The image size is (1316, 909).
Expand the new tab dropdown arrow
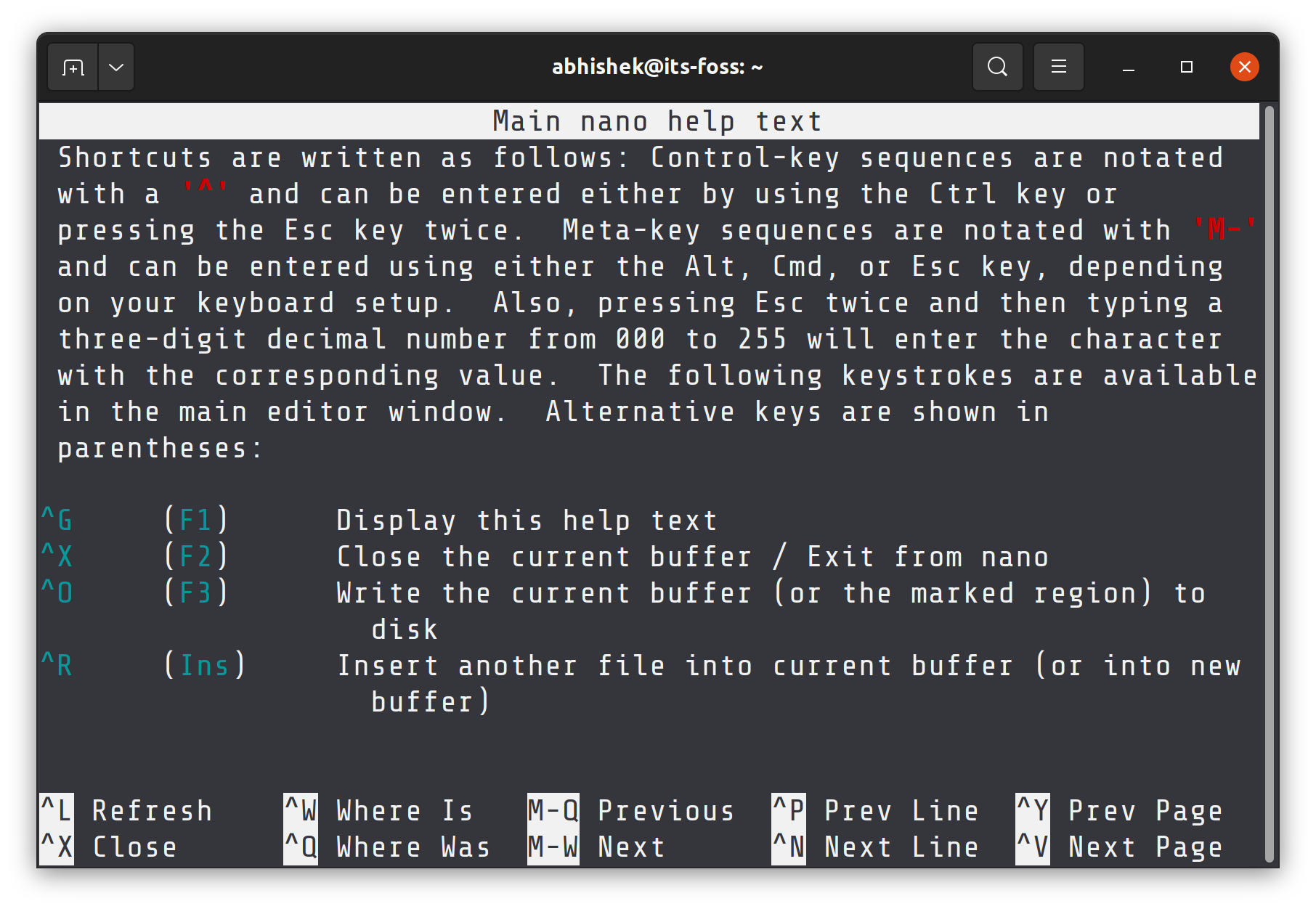coord(116,68)
